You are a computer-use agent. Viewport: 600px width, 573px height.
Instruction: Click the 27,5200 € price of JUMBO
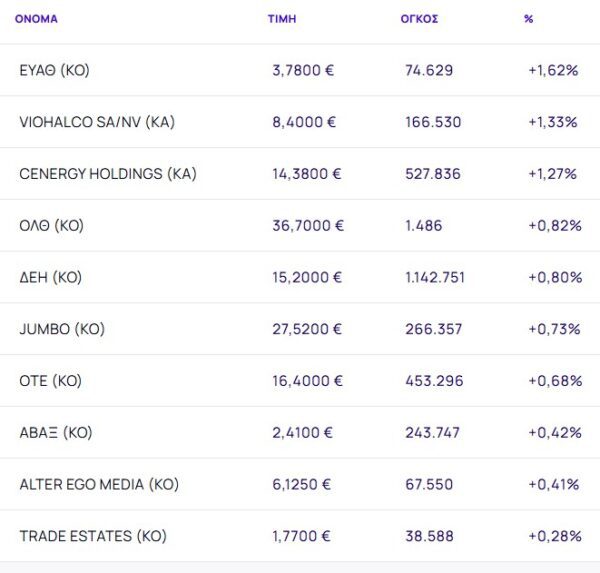(x=307, y=329)
